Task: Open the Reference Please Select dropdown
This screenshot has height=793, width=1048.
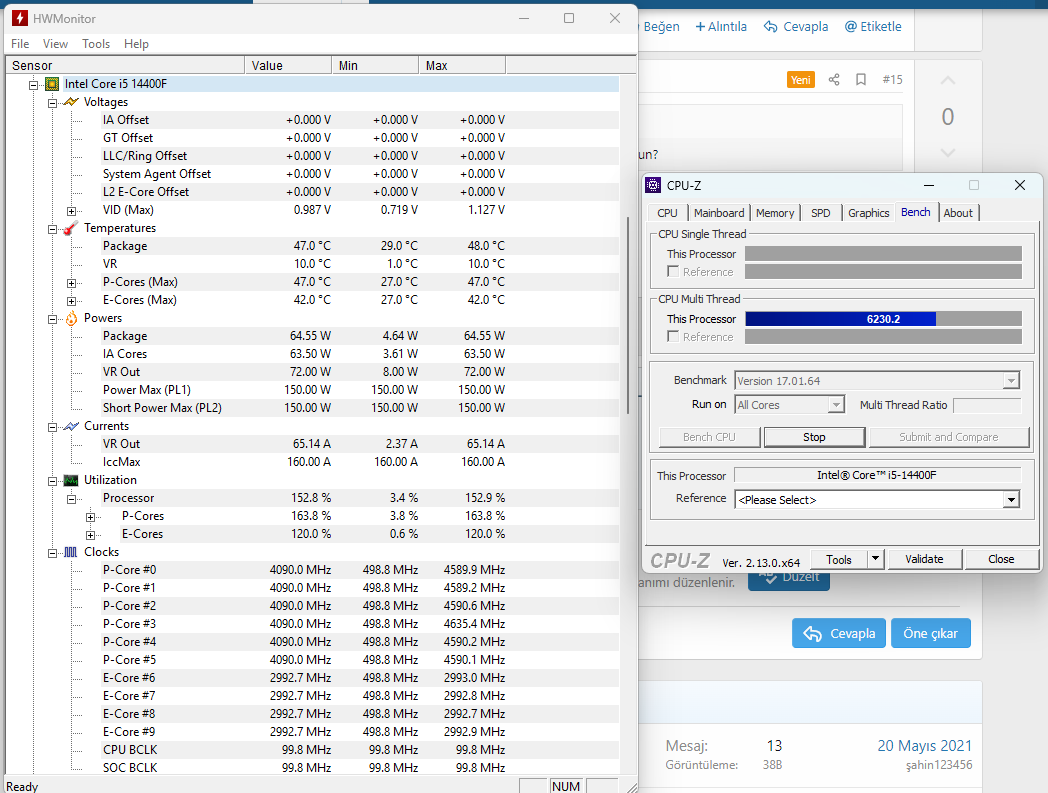Action: (x=1011, y=500)
